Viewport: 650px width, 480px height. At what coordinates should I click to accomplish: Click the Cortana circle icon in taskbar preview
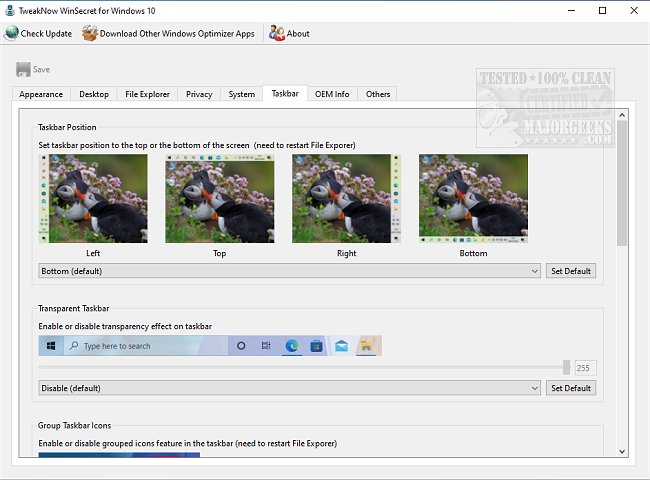tap(241, 346)
